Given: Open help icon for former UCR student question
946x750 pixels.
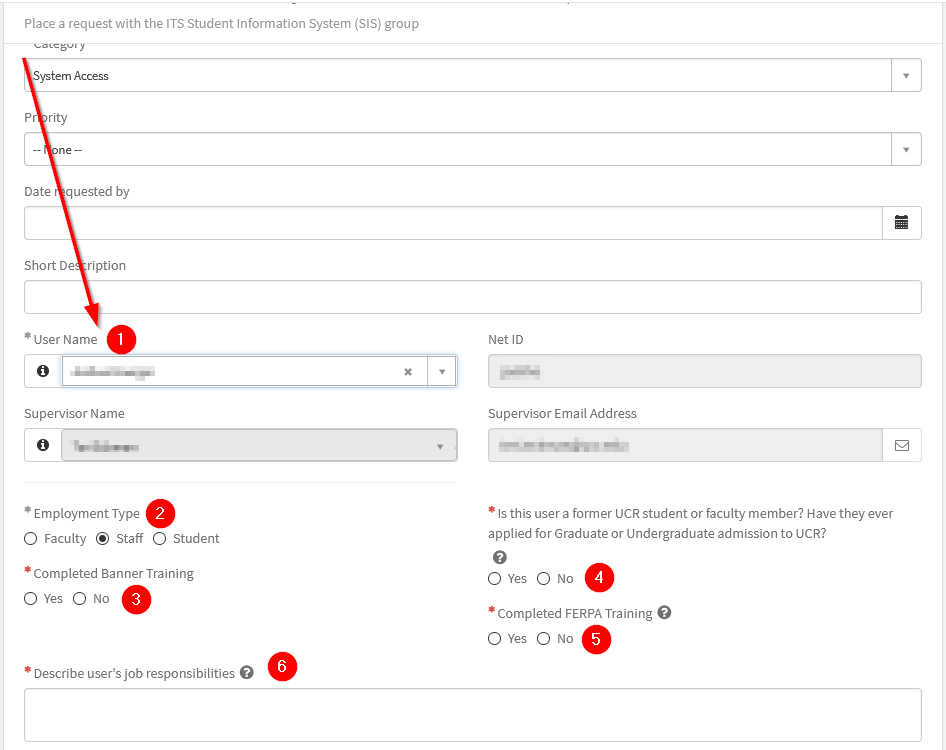Looking at the screenshot, I should pyautogui.click(x=500, y=557).
